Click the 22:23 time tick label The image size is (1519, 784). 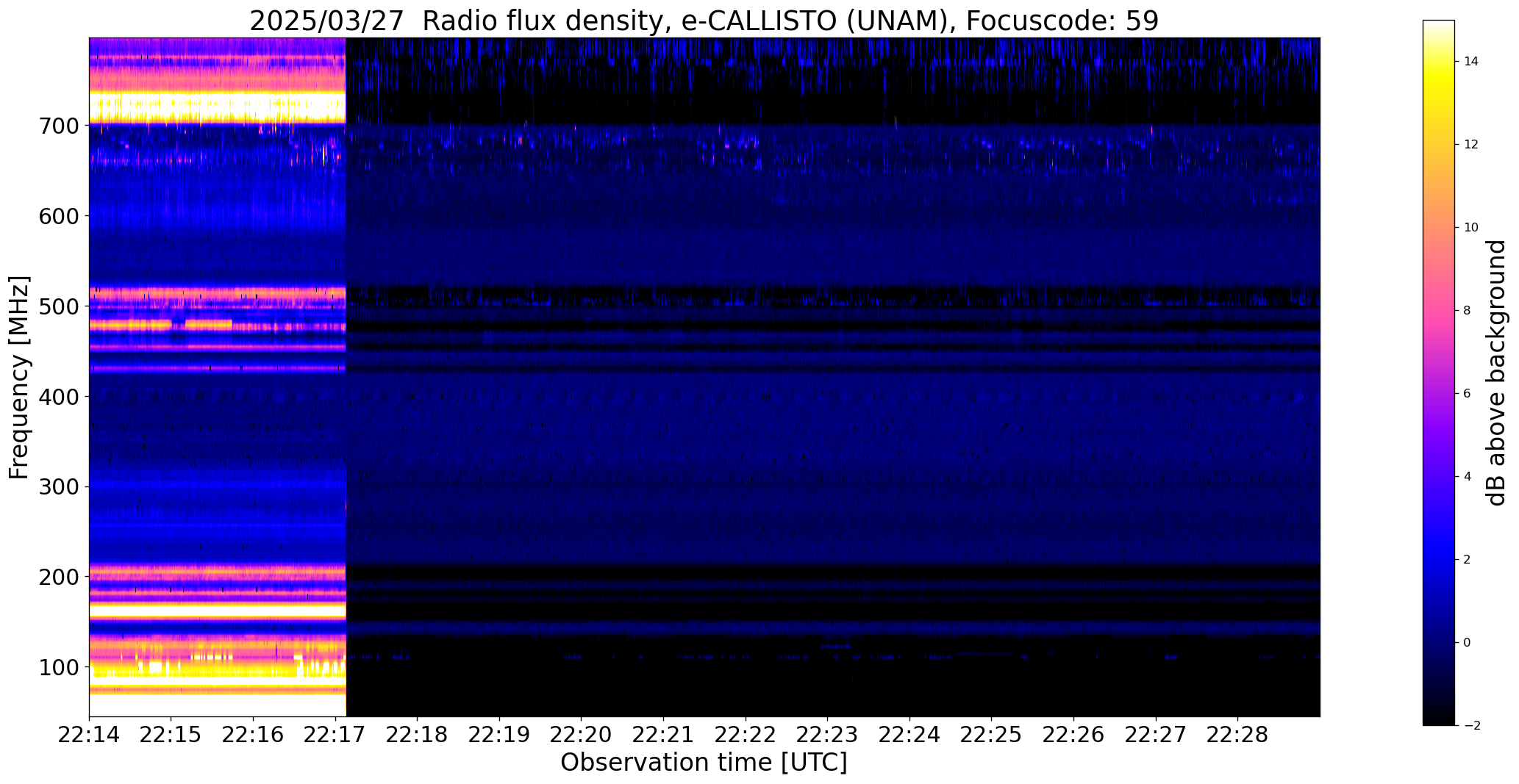click(x=828, y=735)
